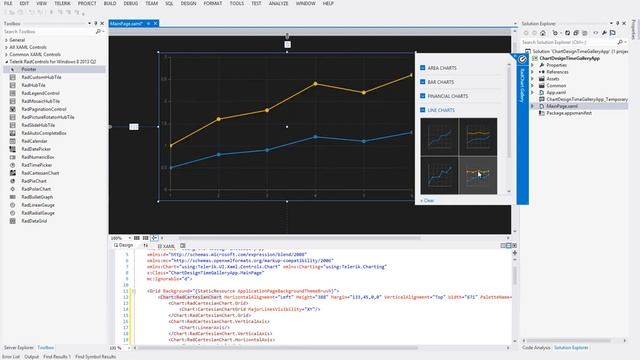This screenshot has width=640, height=360.
Task: Select the RadPaginationControl item
Action: click(x=44, y=109)
